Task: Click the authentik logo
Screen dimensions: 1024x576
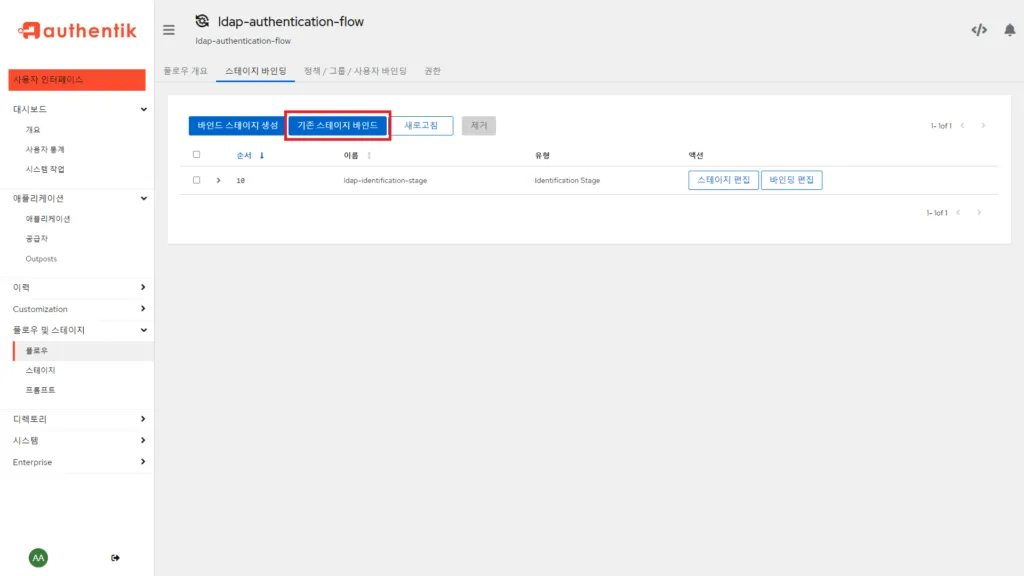Action: click(75, 29)
